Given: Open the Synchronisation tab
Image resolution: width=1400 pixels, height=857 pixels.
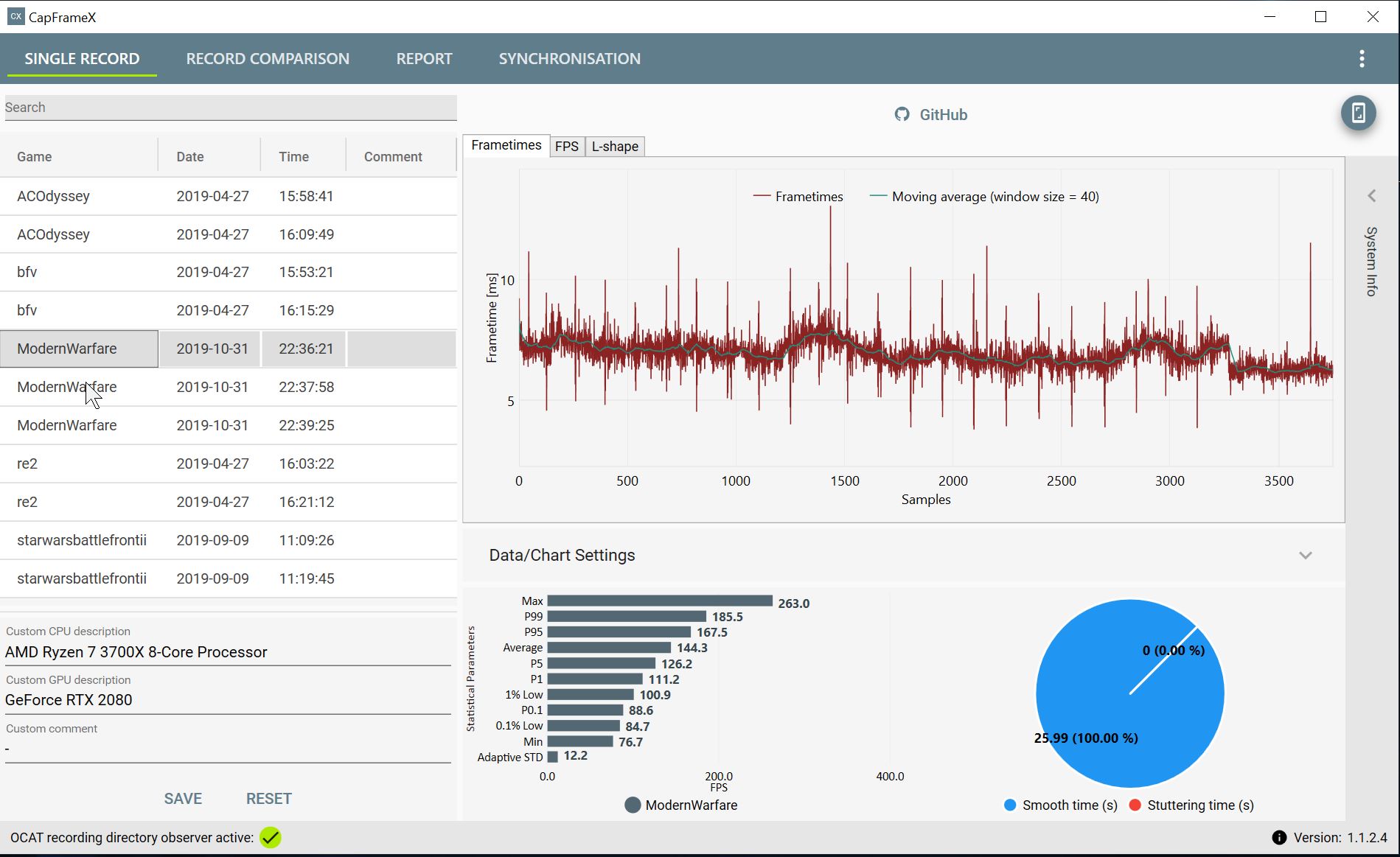Looking at the screenshot, I should pyautogui.click(x=569, y=59).
